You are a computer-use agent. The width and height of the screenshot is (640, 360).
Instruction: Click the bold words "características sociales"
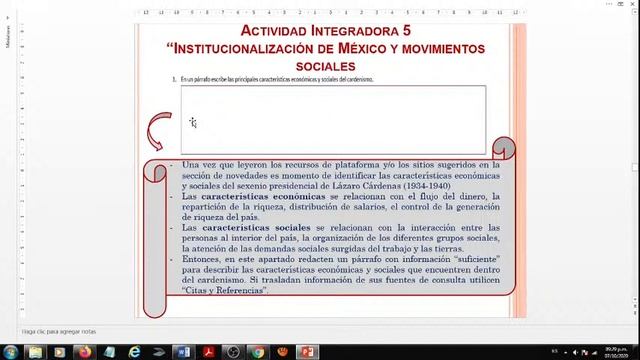(256, 227)
